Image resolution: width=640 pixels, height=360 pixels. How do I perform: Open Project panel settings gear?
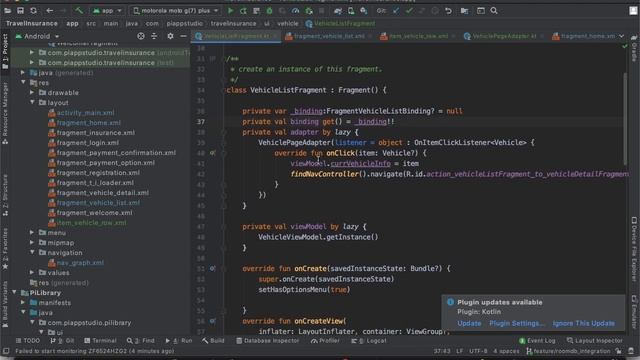pyautogui.click(x=170, y=36)
